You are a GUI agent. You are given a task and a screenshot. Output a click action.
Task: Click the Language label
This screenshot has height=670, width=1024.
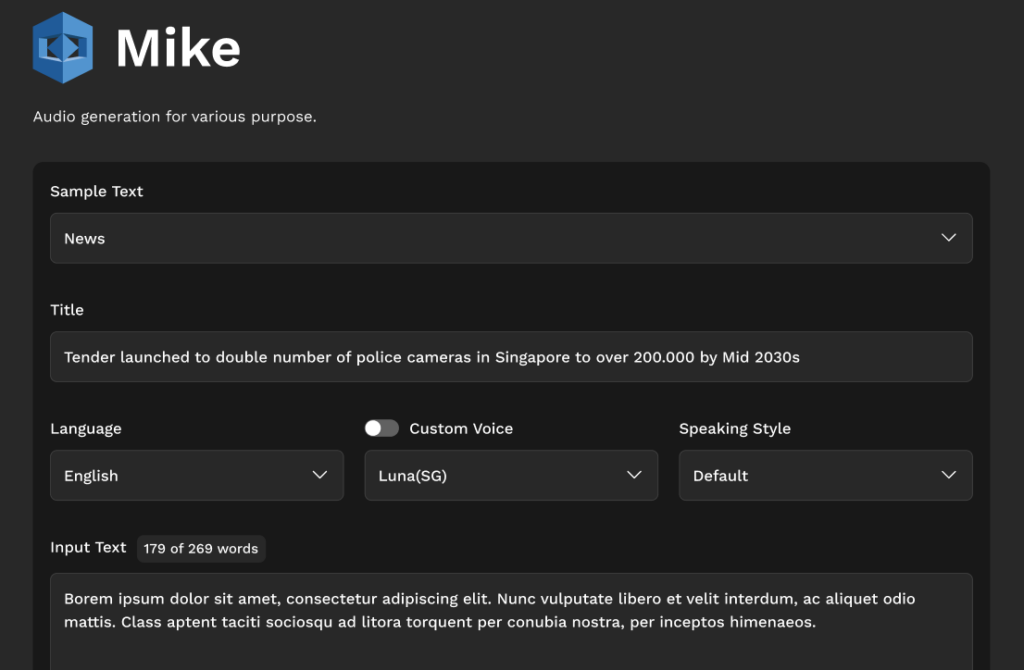pyautogui.click(x=86, y=428)
